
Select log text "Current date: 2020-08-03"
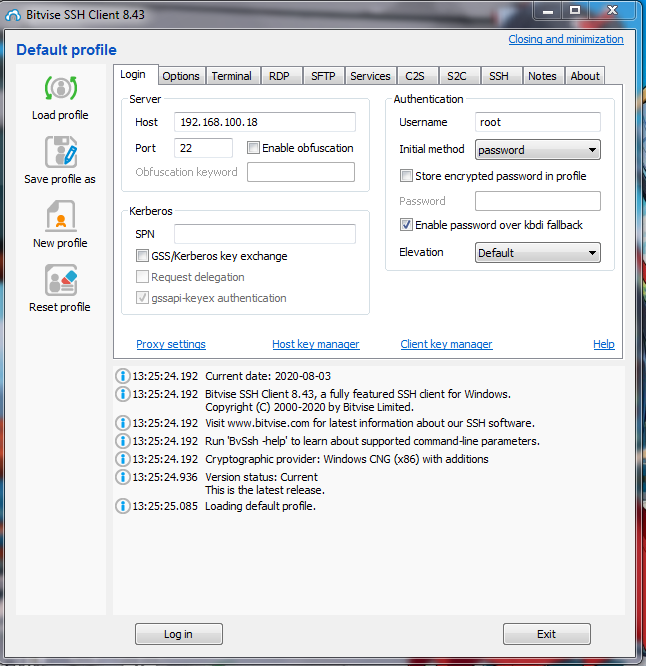pyautogui.click(x=268, y=376)
